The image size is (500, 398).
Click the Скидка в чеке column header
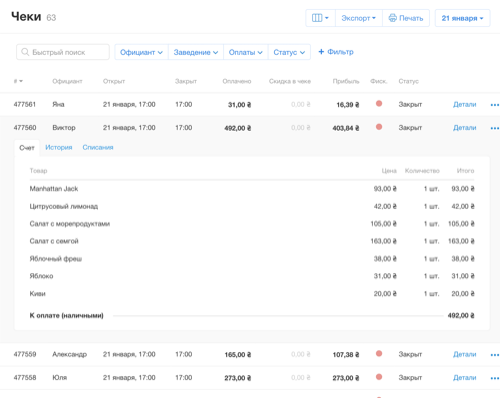coord(290,81)
